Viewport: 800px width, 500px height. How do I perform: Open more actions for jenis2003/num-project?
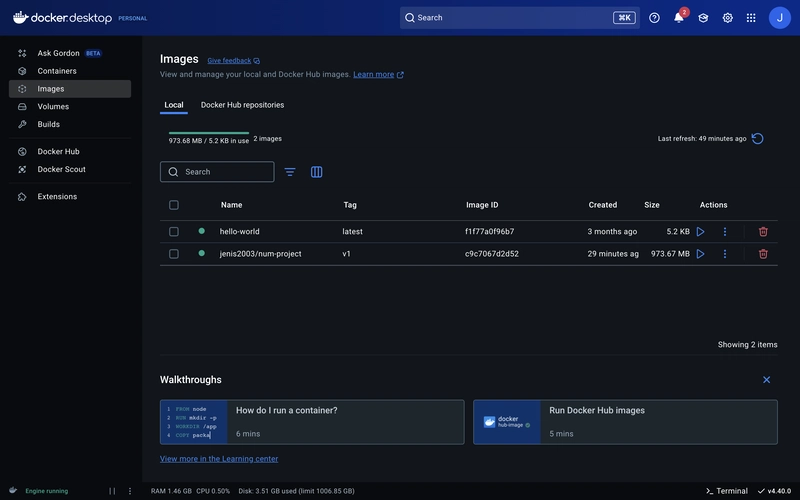click(724, 254)
